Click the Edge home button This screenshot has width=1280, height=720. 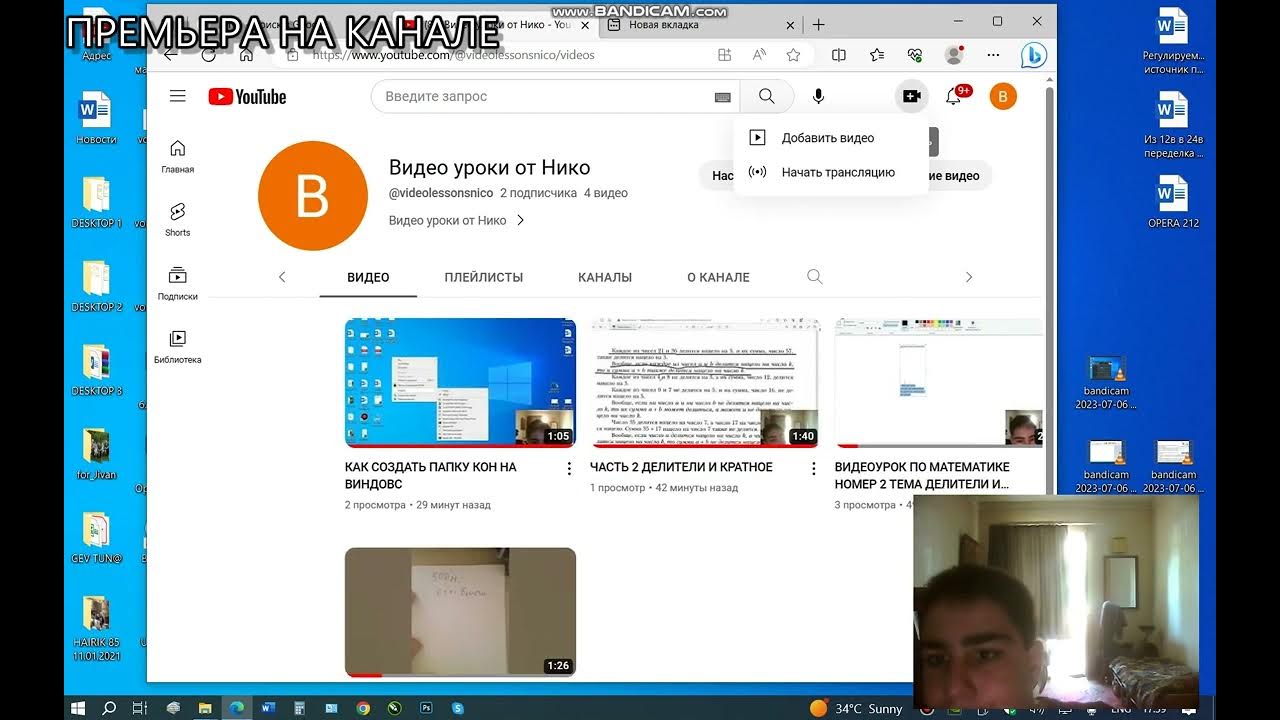246,55
